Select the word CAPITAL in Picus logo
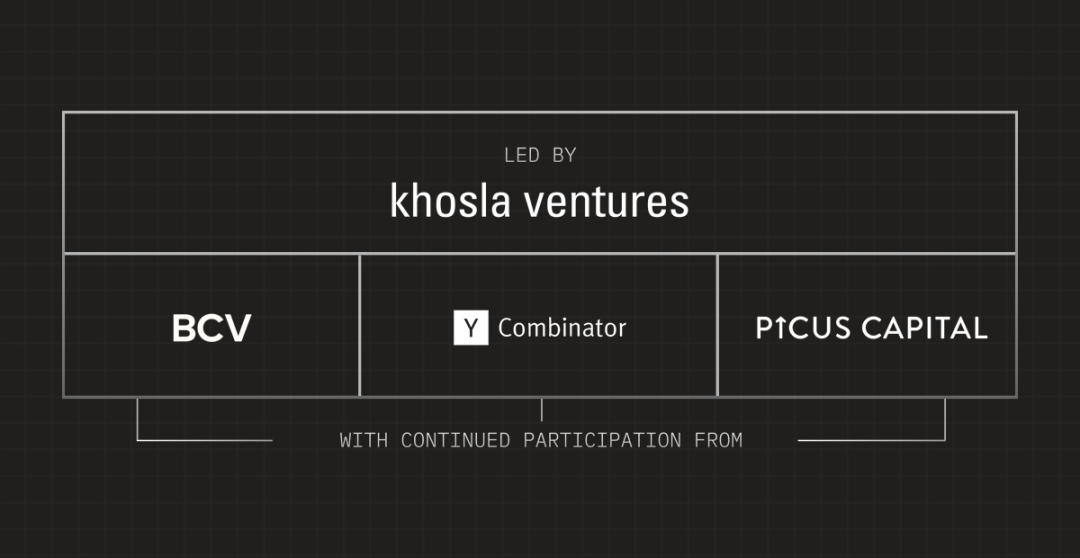 [924, 328]
